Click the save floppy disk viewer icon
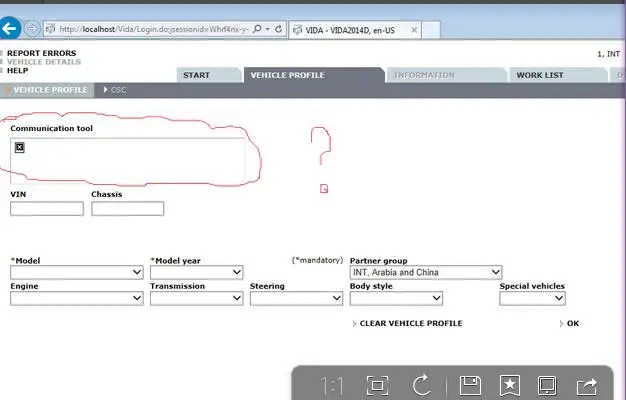The image size is (626, 400). [470, 386]
